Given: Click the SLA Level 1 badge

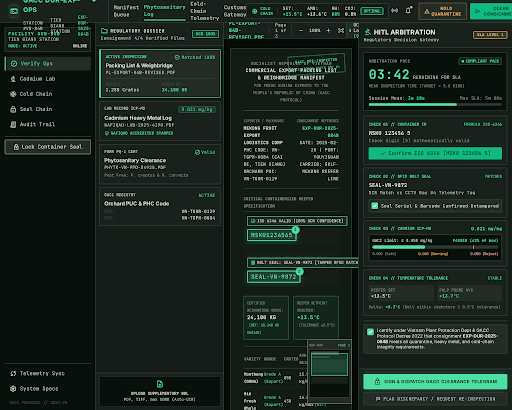Looking at the screenshot, I should (x=490, y=35).
